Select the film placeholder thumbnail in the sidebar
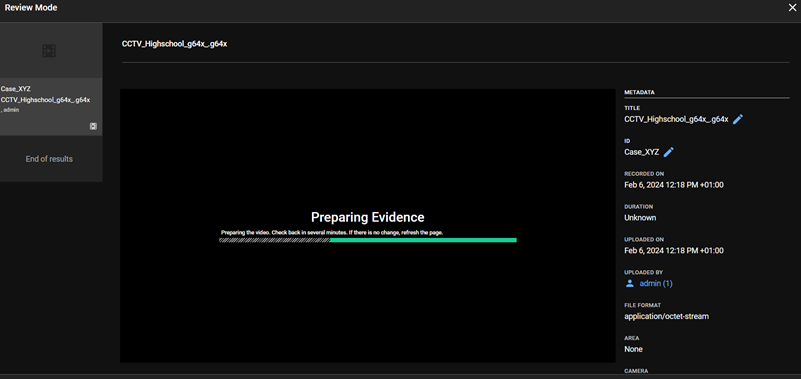The height and width of the screenshot is (379, 801). click(49, 51)
